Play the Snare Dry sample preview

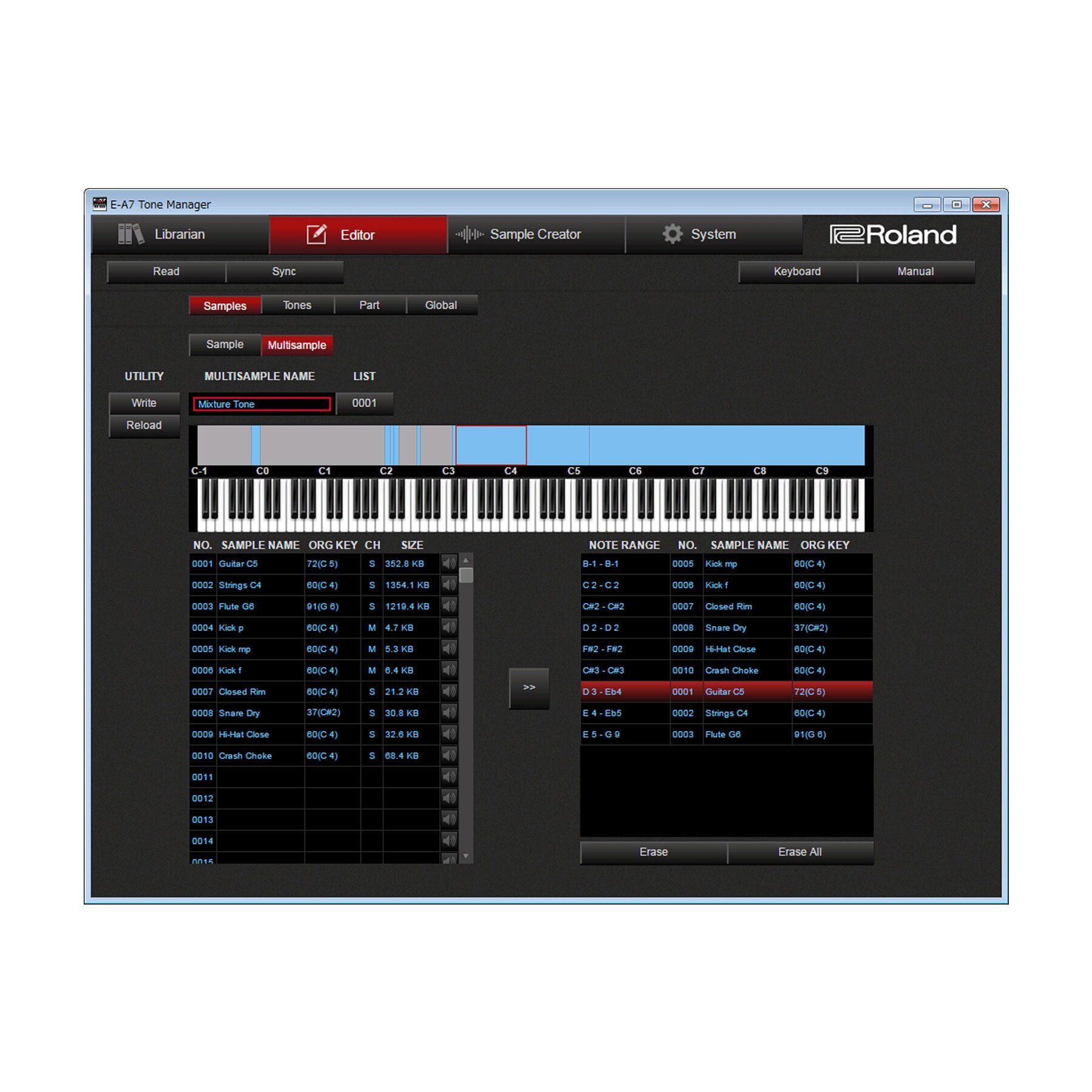pos(449,713)
